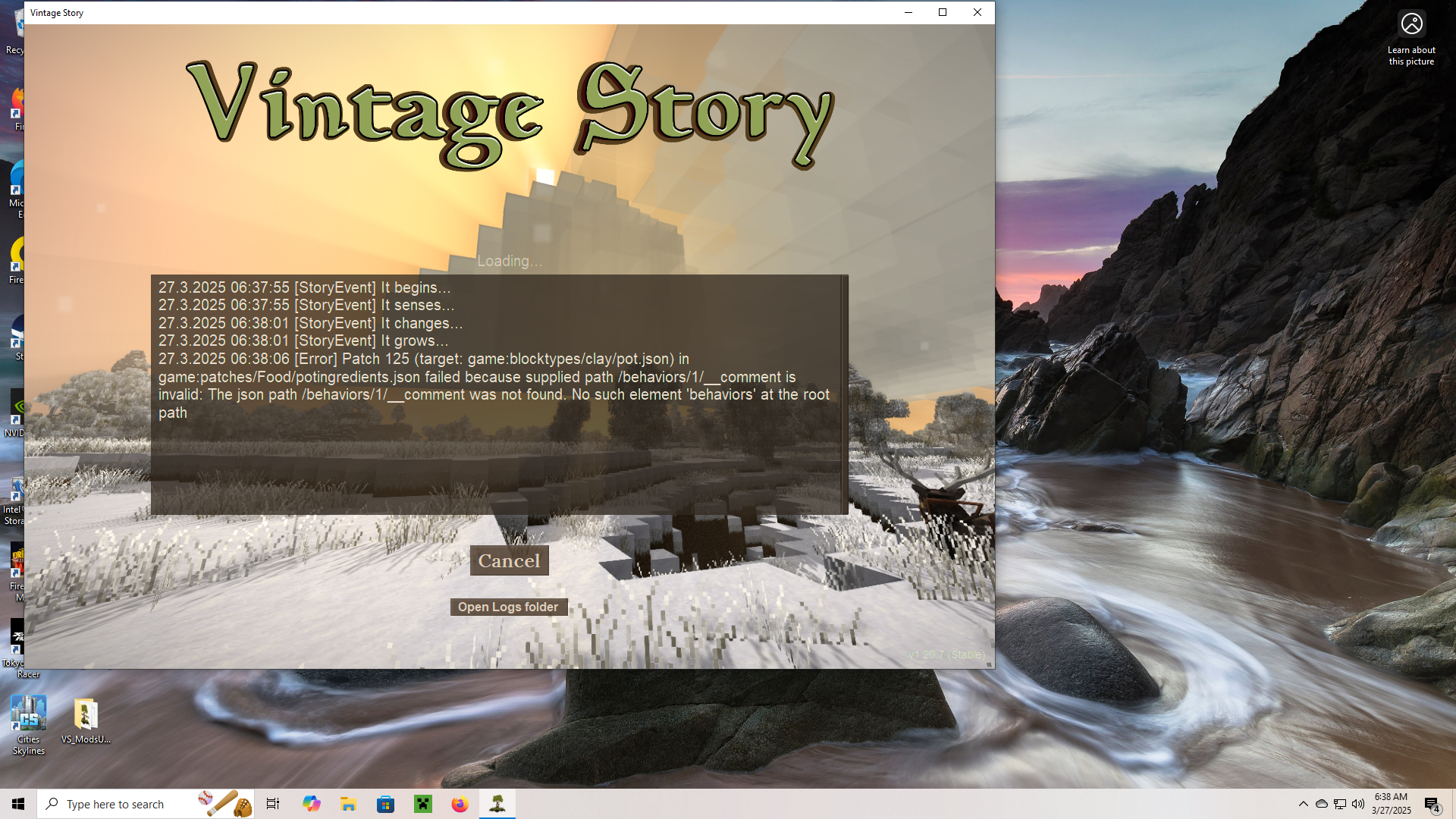The height and width of the screenshot is (819, 1456).
Task: Open volume control in system tray
Action: (x=1358, y=804)
